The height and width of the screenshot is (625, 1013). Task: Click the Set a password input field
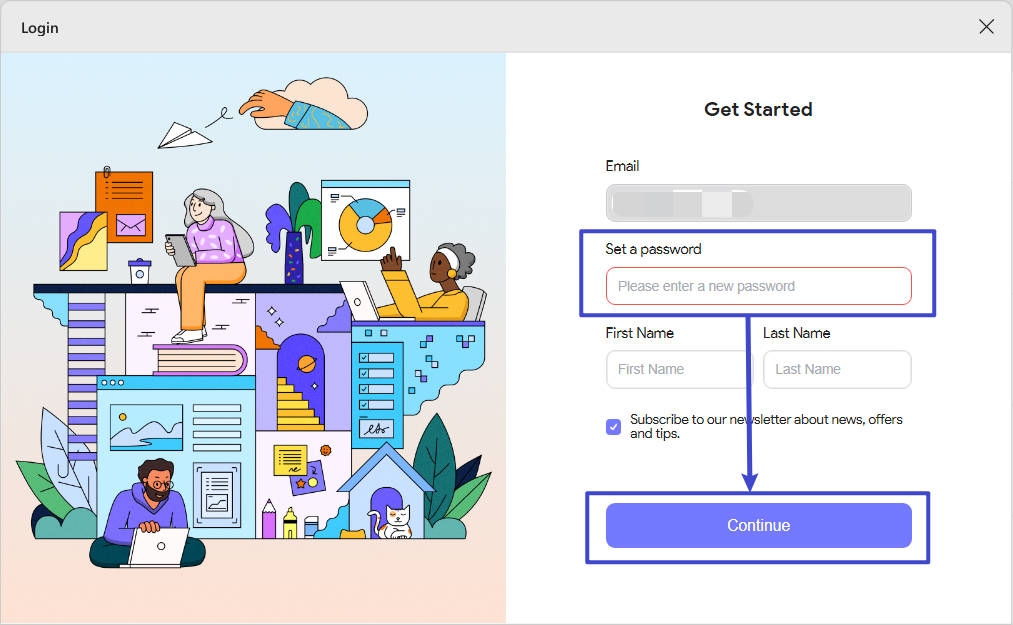(758, 286)
